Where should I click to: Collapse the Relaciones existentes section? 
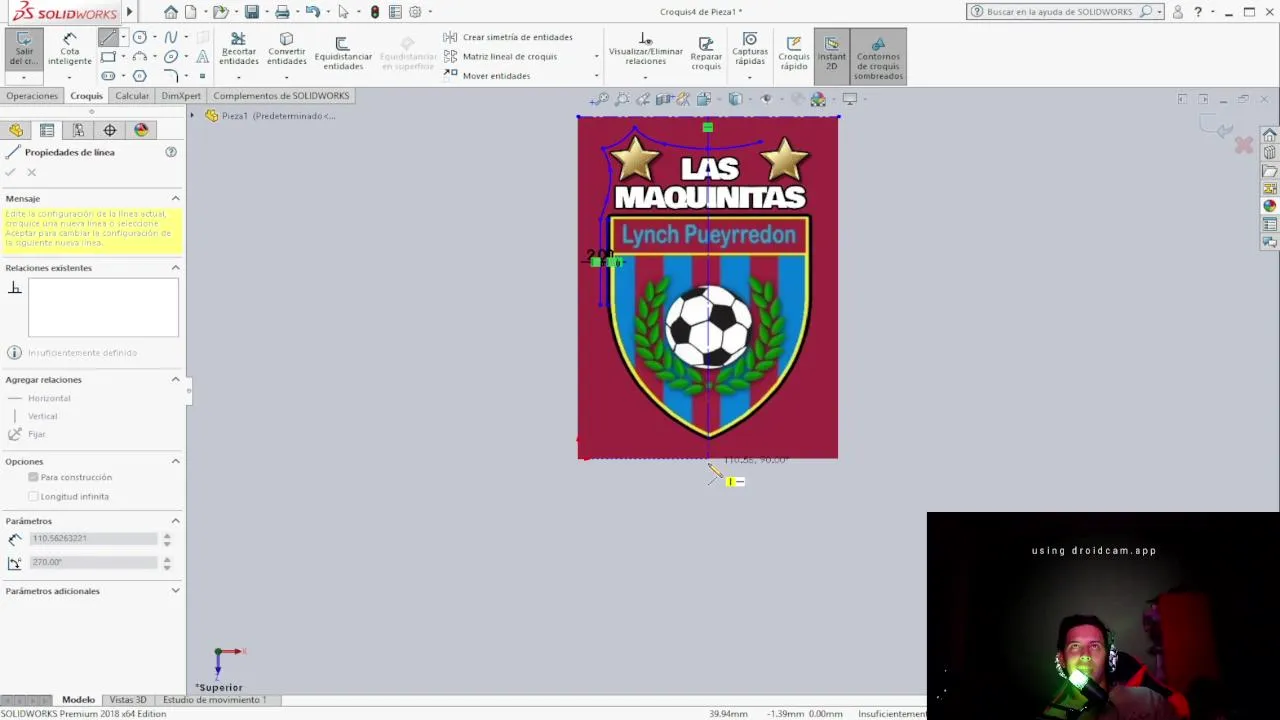click(x=176, y=268)
